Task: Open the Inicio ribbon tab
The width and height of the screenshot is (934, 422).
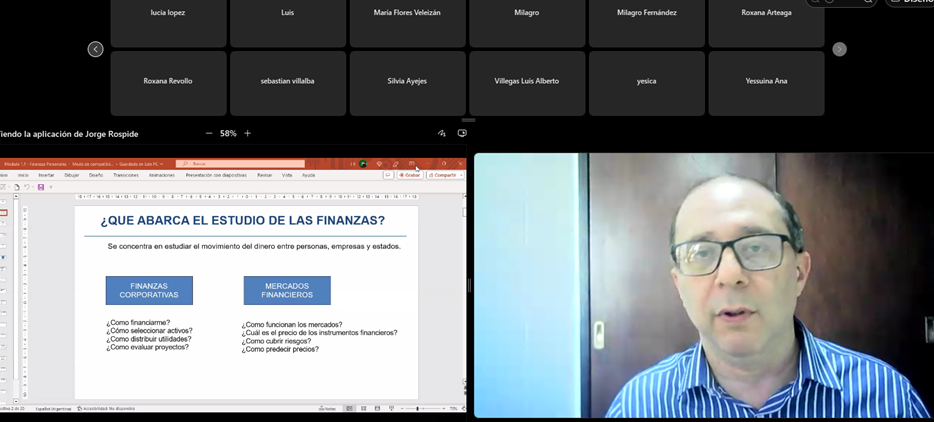Action: pos(23,175)
